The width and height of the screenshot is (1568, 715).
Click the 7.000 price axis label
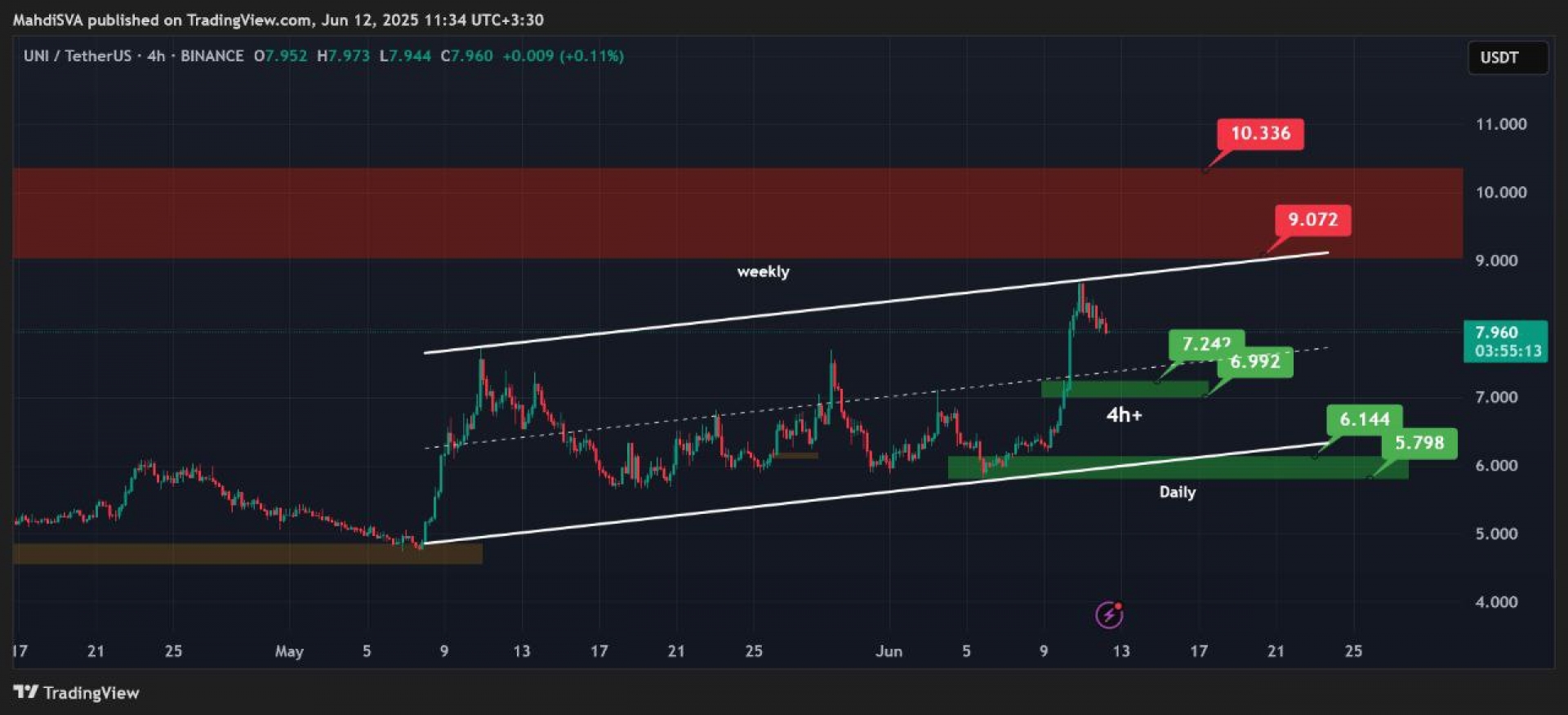1496,397
